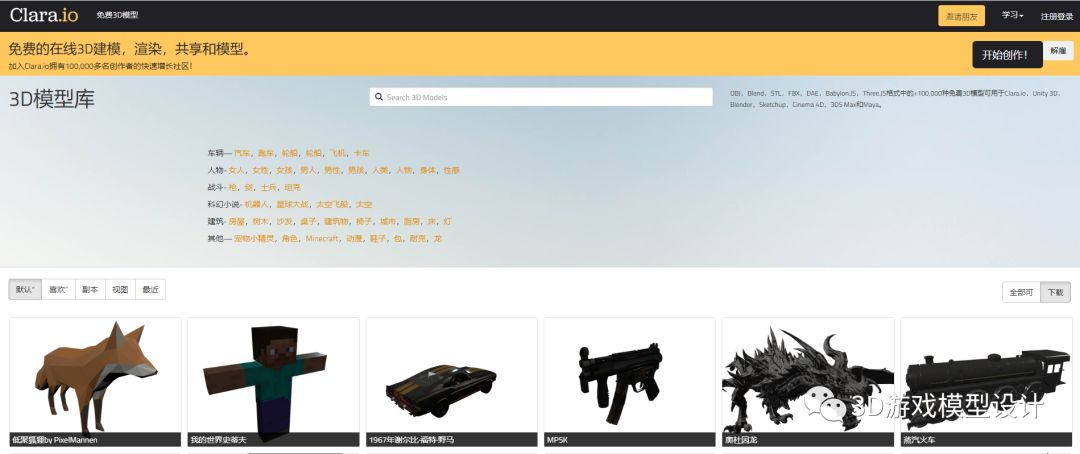Open the 建筑物 category link
The image size is (1080, 454).
pos(336,222)
